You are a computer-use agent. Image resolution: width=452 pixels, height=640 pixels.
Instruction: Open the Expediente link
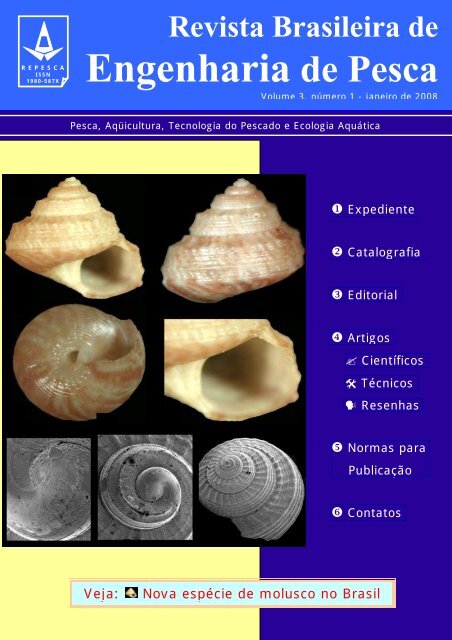pos(381,209)
